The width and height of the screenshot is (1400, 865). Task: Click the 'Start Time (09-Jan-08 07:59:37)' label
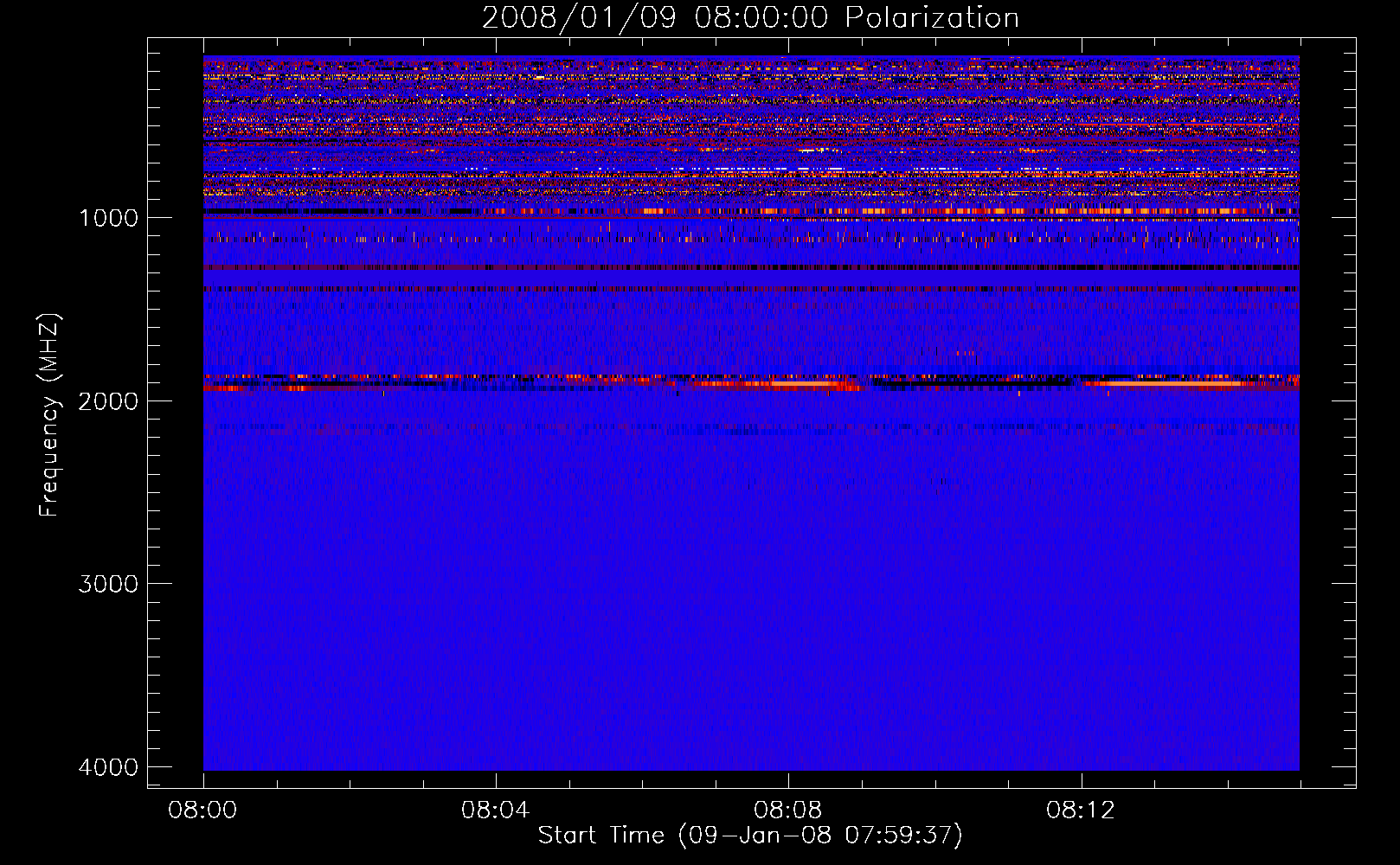pyautogui.click(x=750, y=836)
